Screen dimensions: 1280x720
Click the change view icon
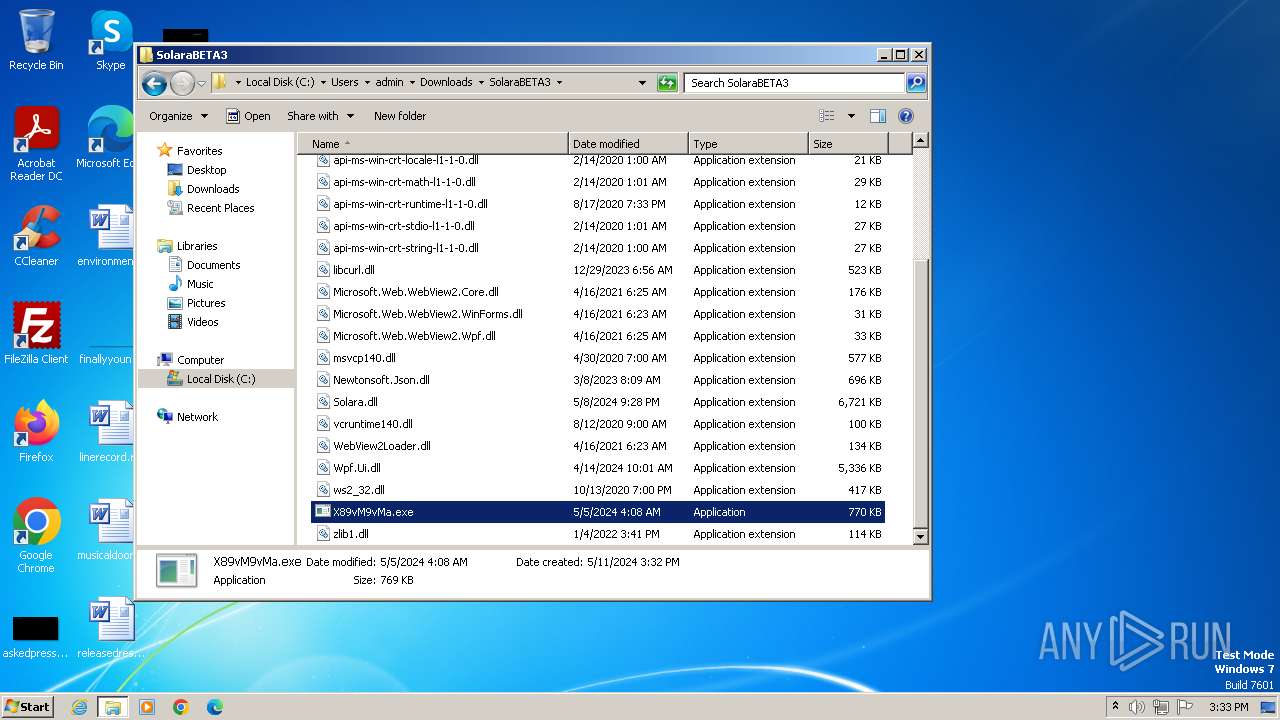pyautogui.click(x=827, y=116)
